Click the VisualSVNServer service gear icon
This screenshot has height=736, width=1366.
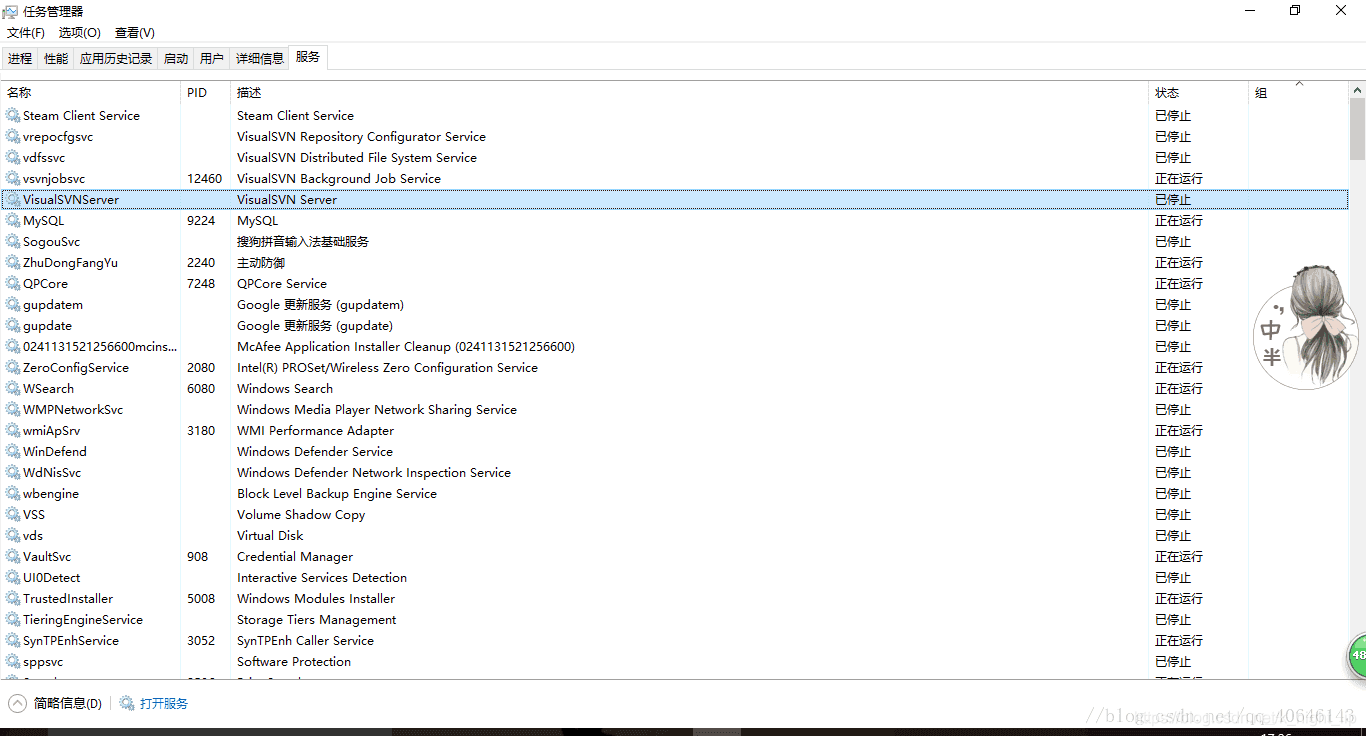(13, 200)
